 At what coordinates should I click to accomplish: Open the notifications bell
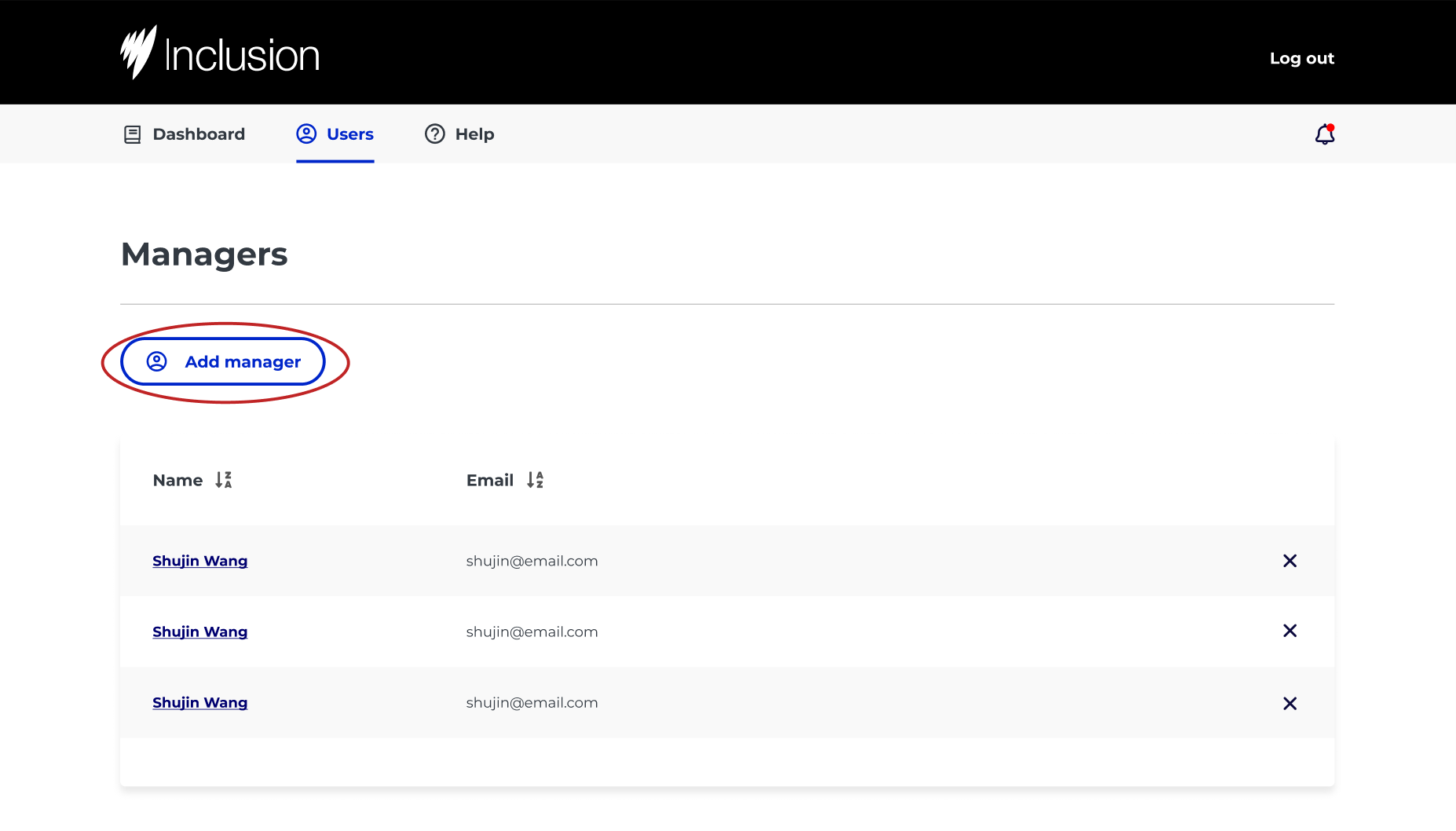point(1325,134)
